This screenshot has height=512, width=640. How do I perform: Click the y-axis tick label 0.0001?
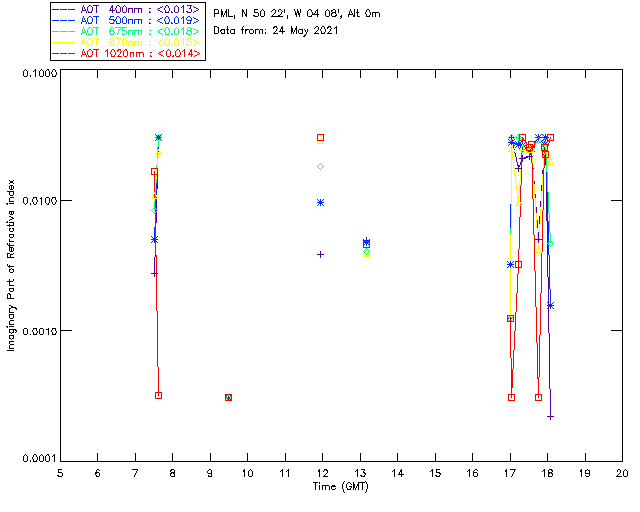(x=39, y=458)
